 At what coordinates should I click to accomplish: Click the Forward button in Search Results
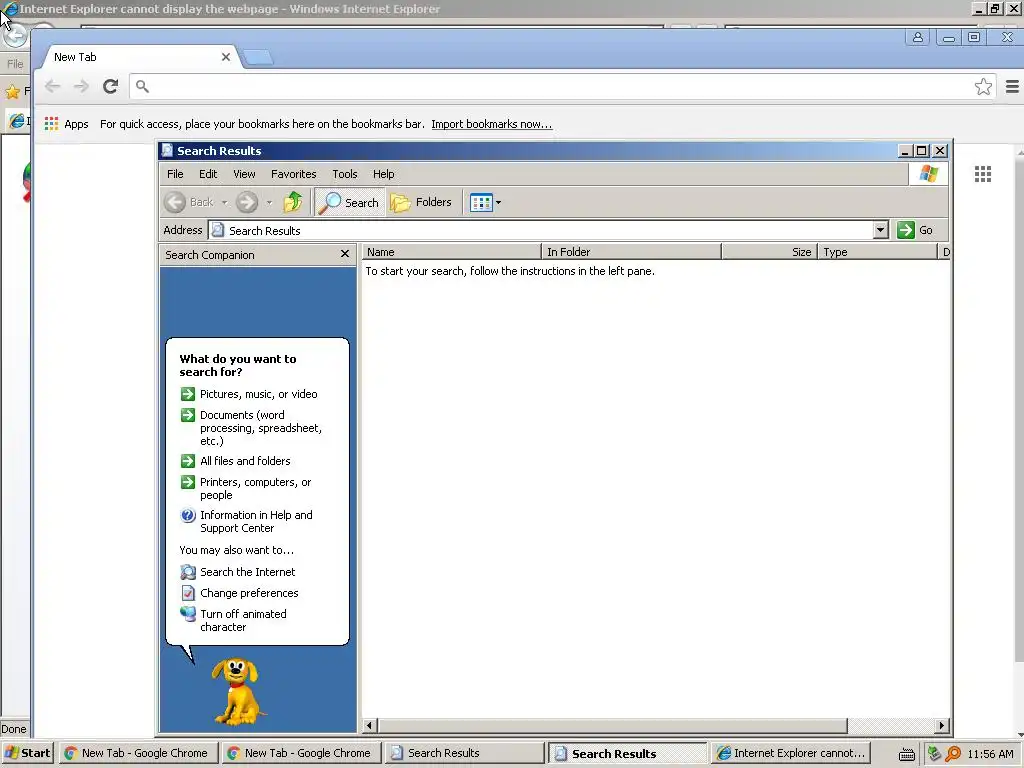247,202
